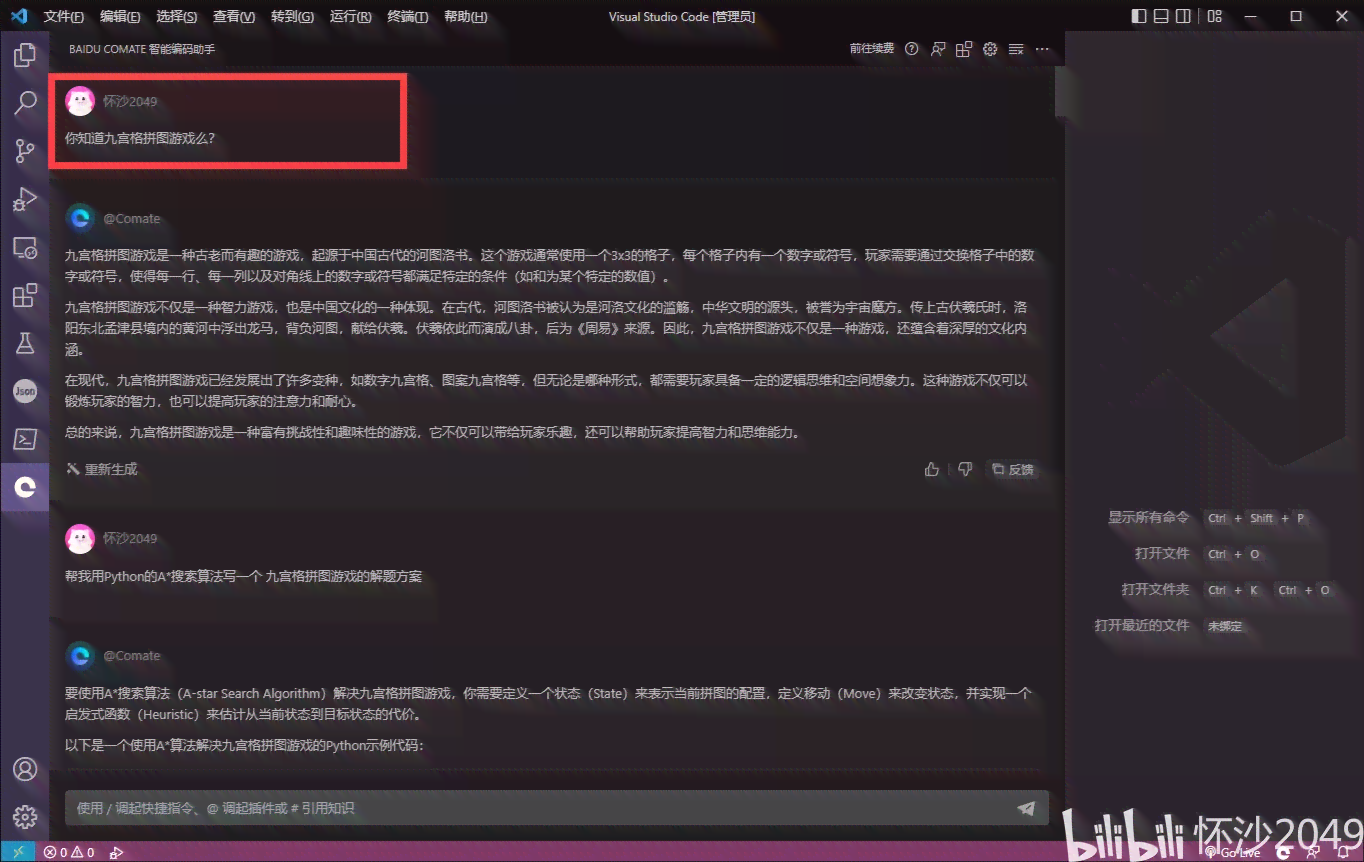Focus the Comate chat input field

[x=556, y=808]
